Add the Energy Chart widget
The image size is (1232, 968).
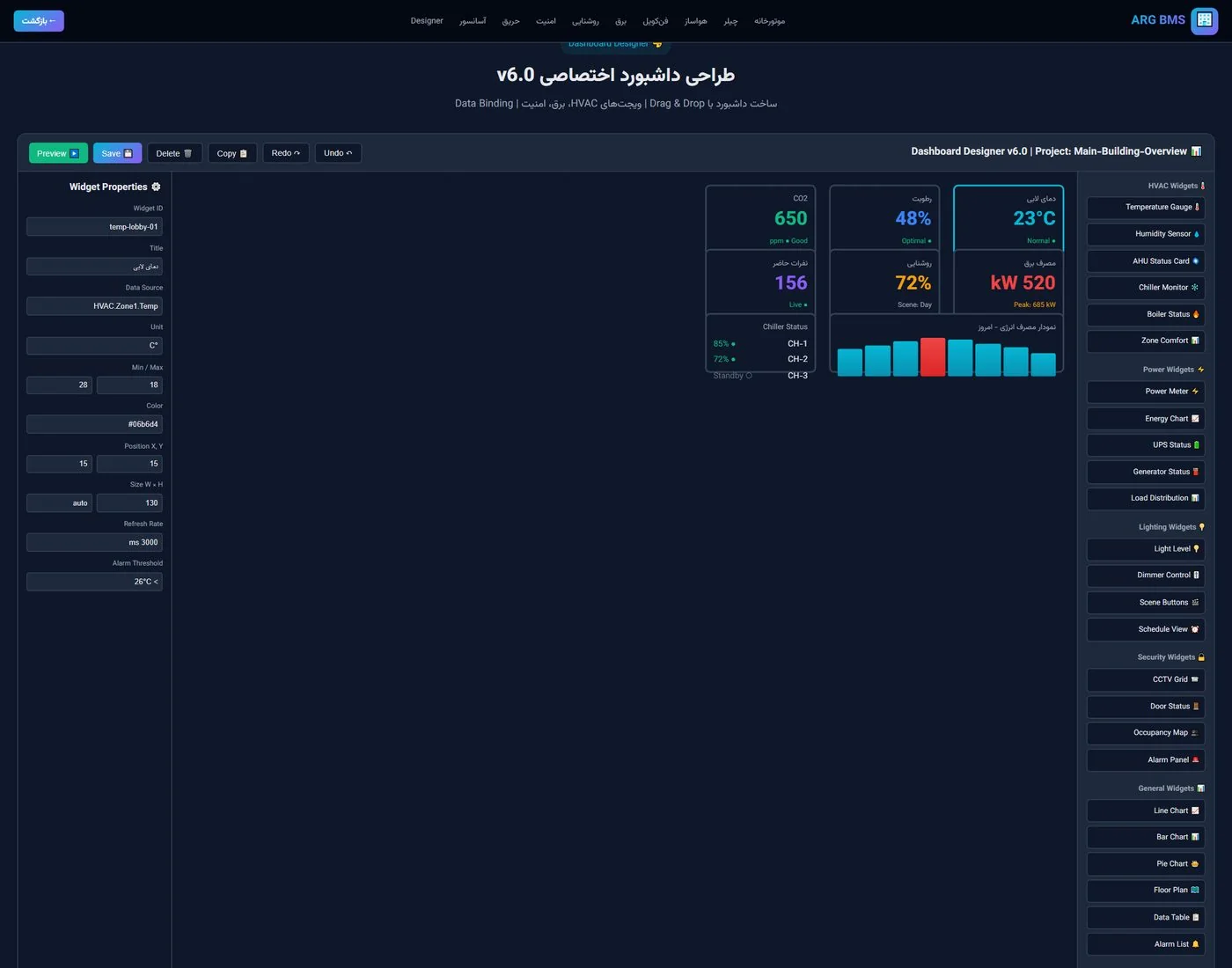pos(1146,419)
